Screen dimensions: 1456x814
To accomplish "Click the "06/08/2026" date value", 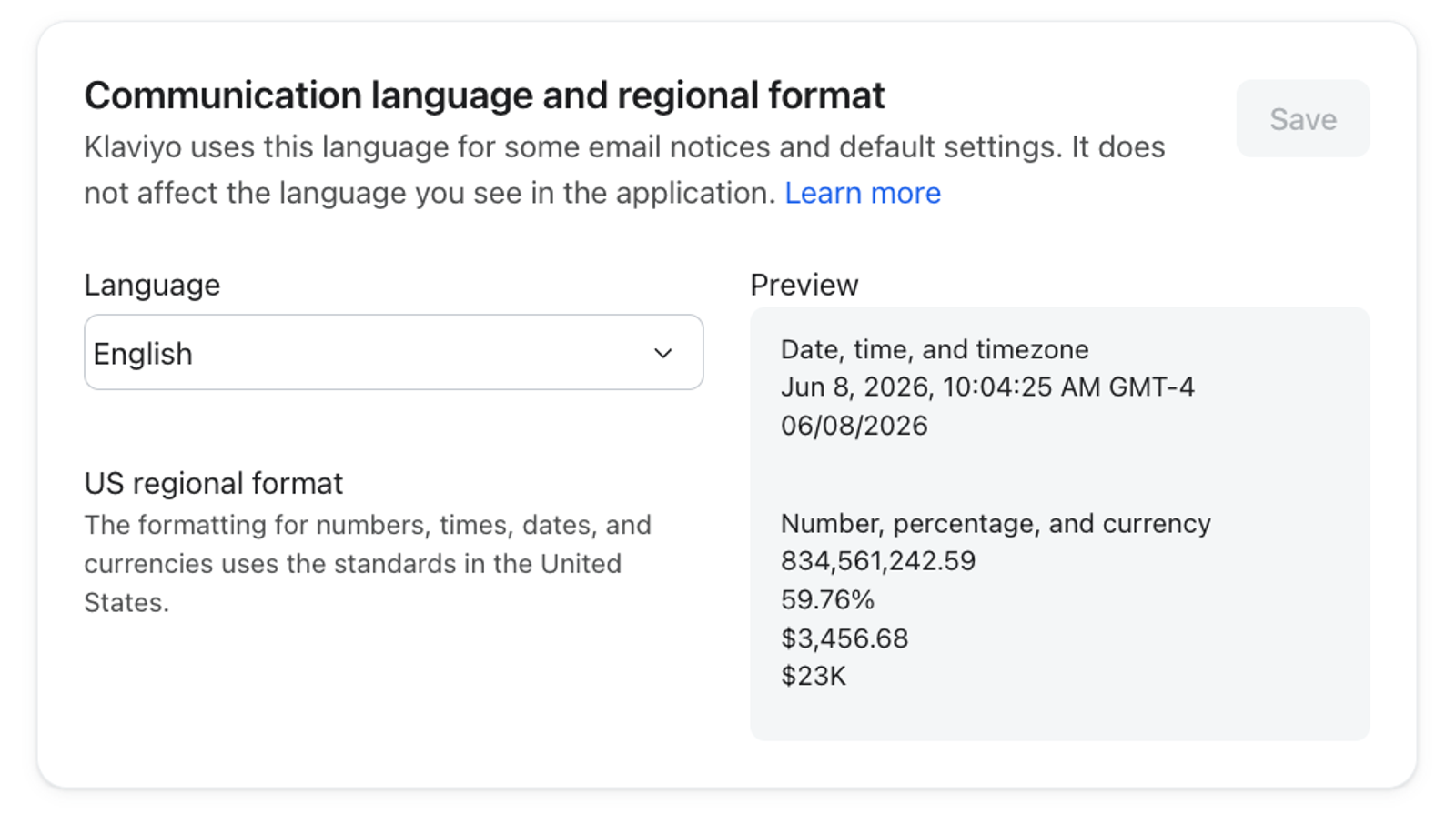I will [854, 426].
